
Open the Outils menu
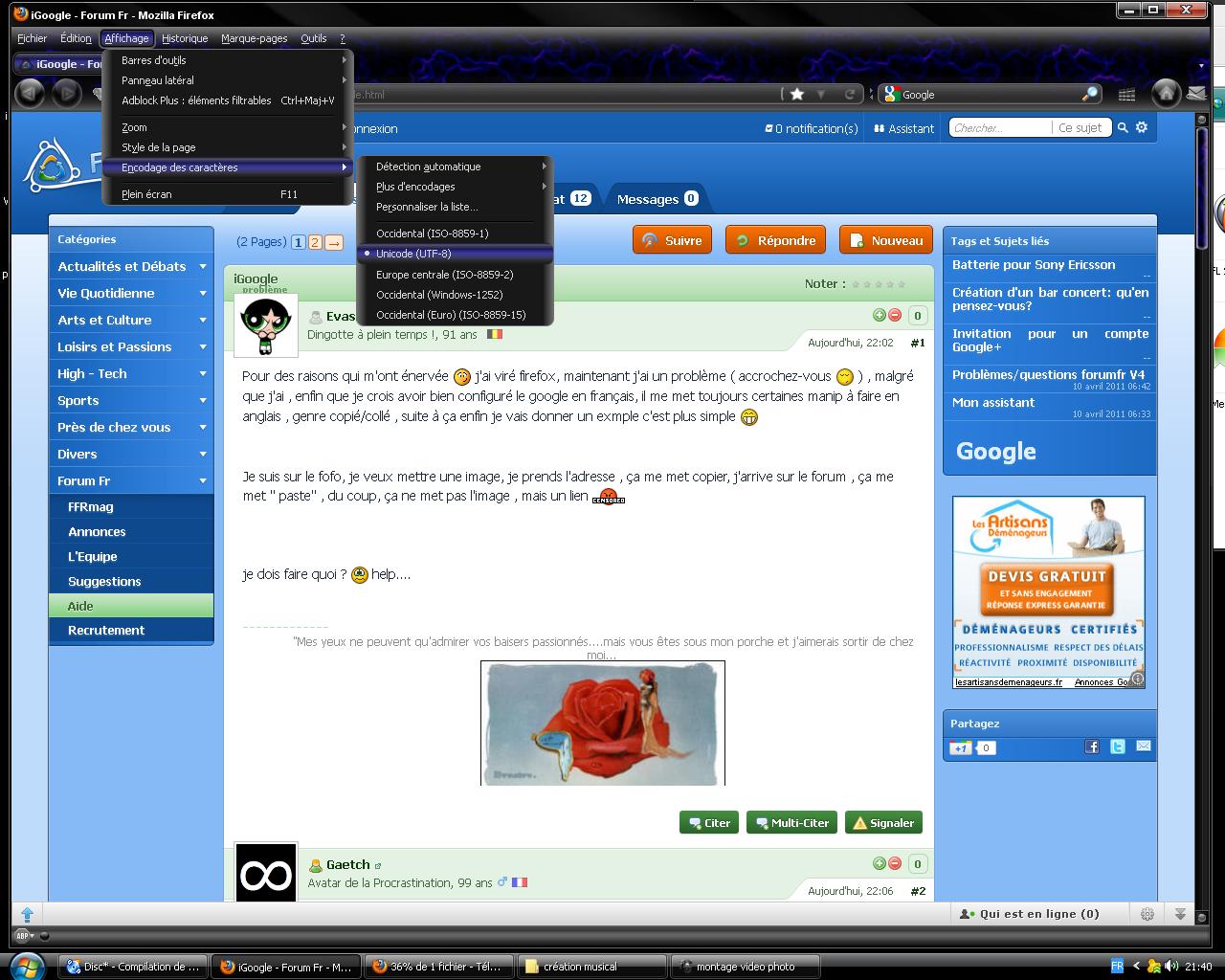(x=314, y=38)
